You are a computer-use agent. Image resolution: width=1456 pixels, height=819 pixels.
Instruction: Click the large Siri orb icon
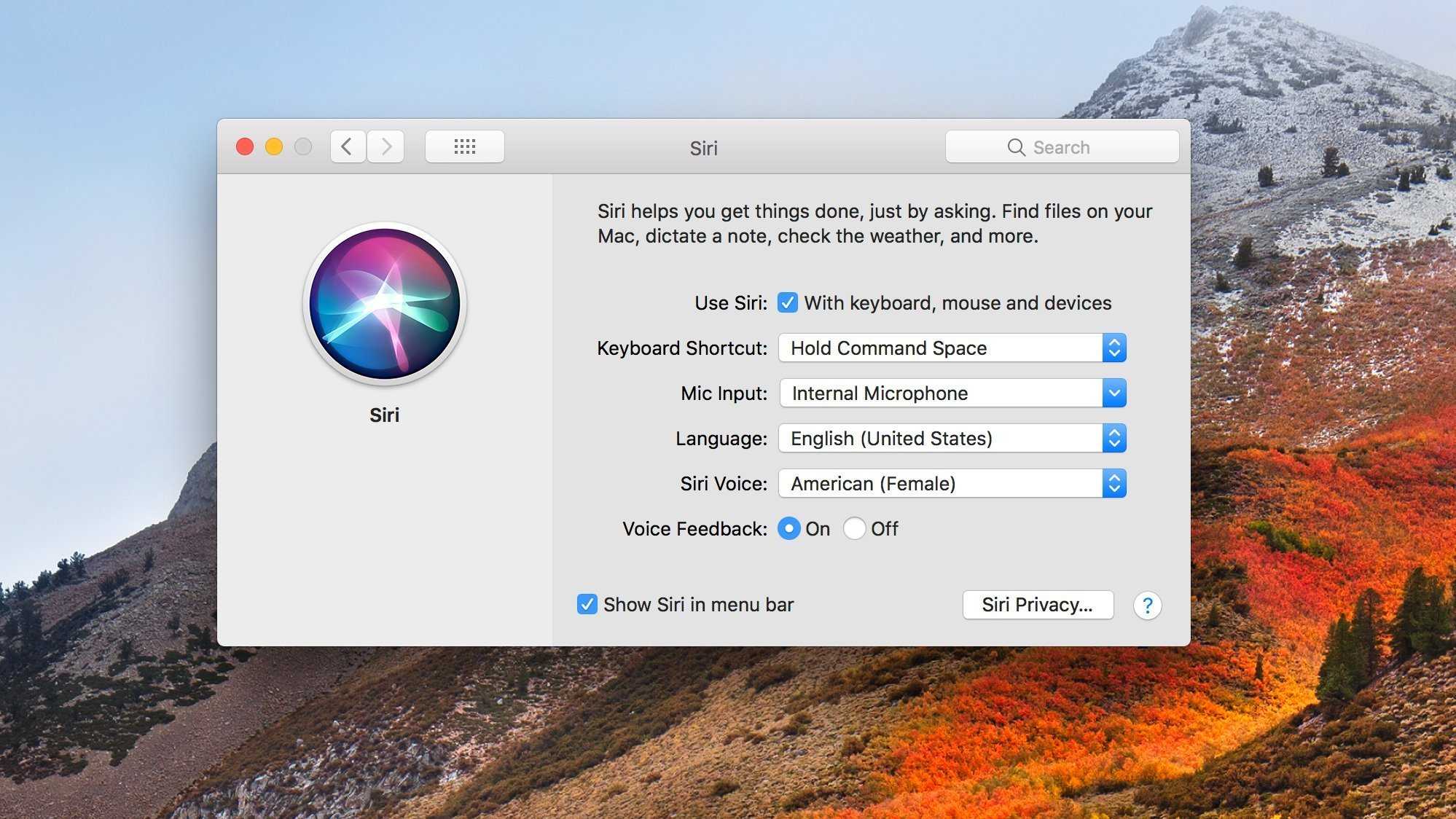pyautogui.click(x=385, y=304)
